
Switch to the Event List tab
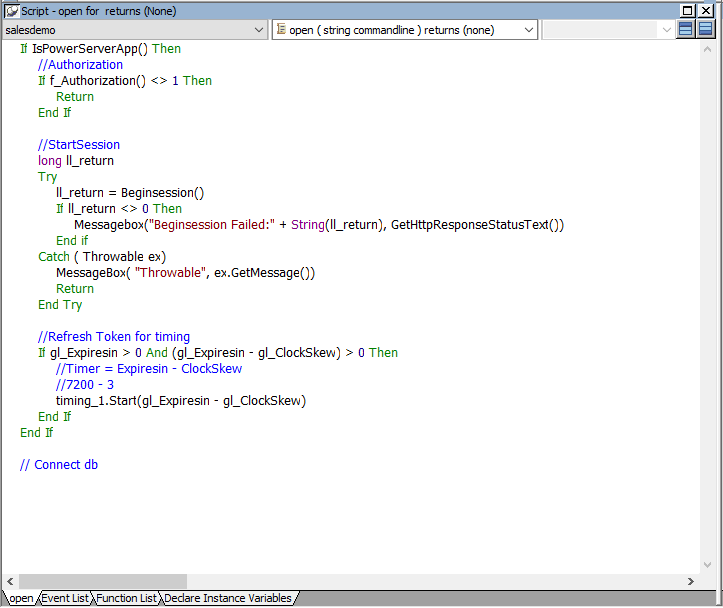[65, 598]
